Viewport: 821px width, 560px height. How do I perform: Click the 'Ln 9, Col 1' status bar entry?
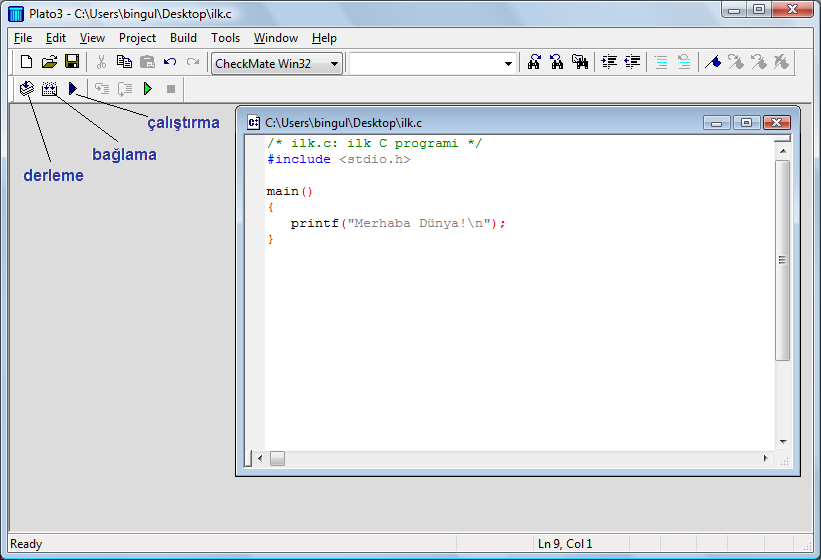point(565,544)
